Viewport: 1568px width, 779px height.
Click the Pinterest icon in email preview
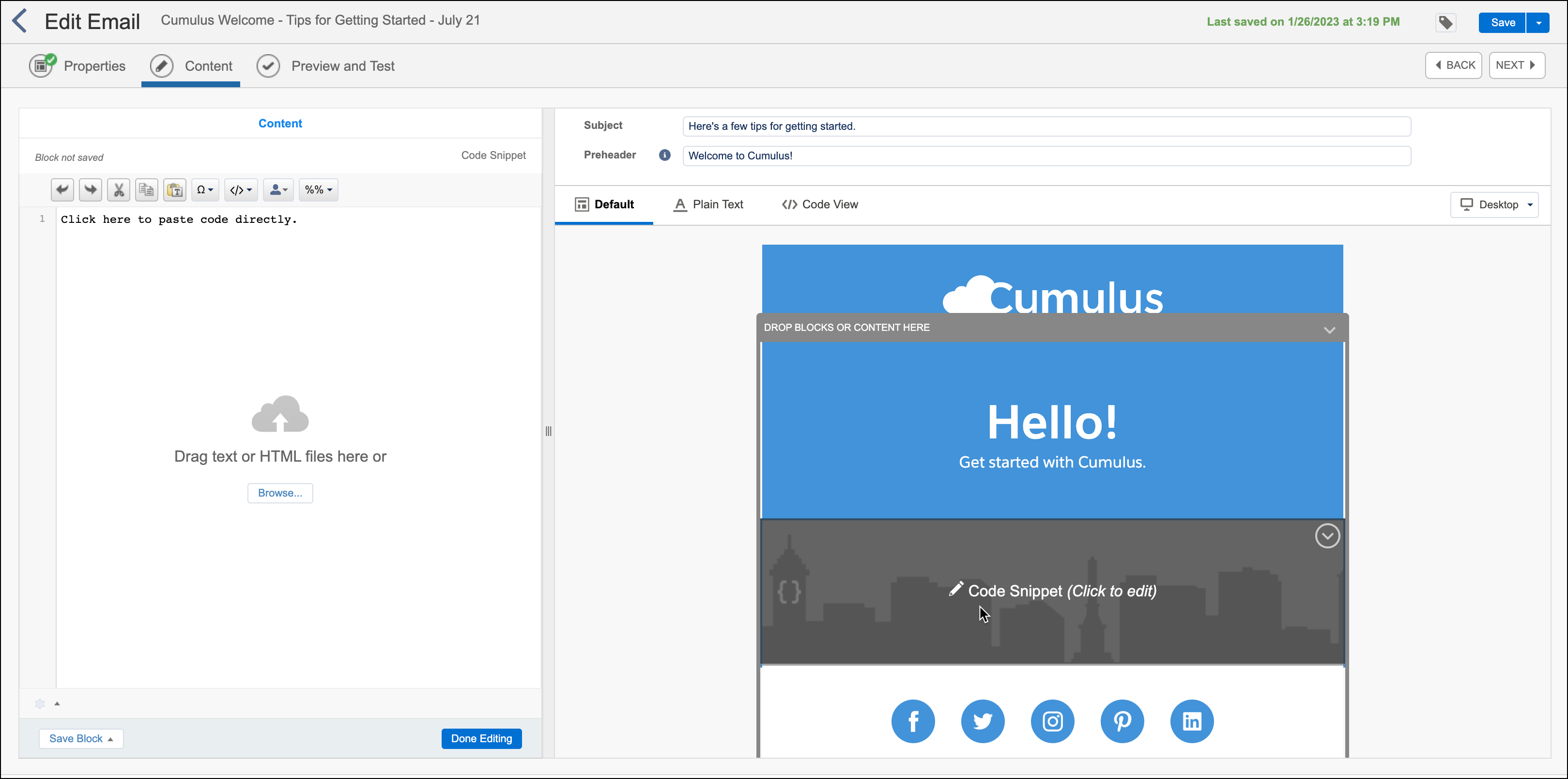point(1122,721)
